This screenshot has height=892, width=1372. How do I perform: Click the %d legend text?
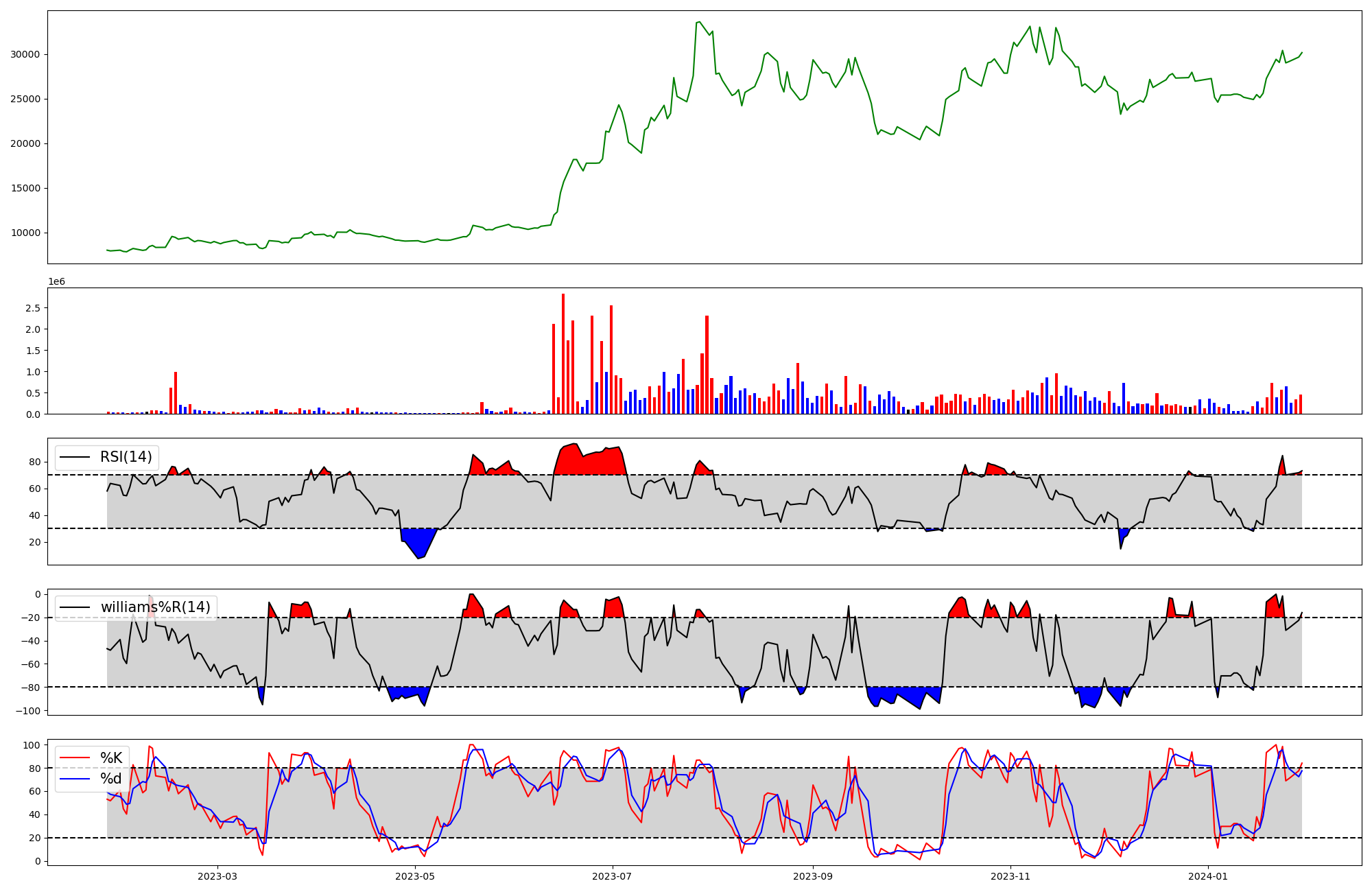click(111, 779)
